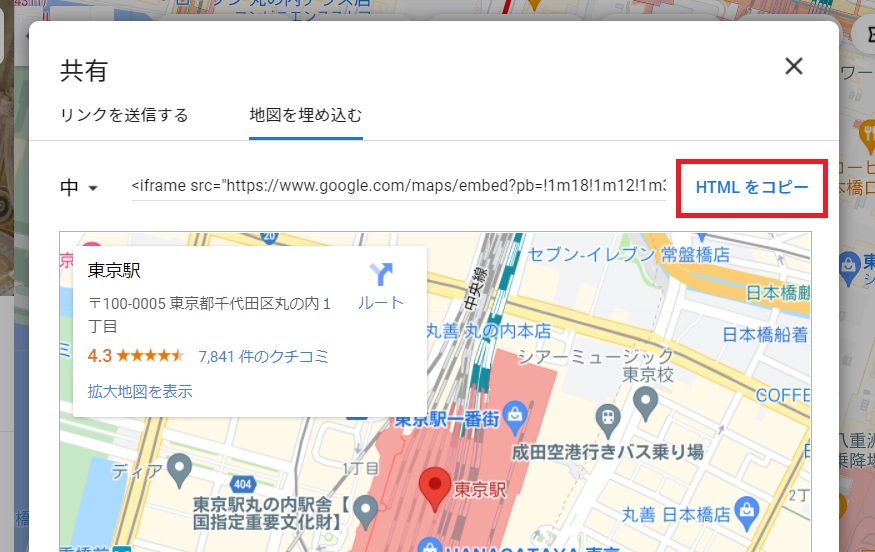Click the ディア location pin
Screen dimensions: 875x552
coord(180,470)
